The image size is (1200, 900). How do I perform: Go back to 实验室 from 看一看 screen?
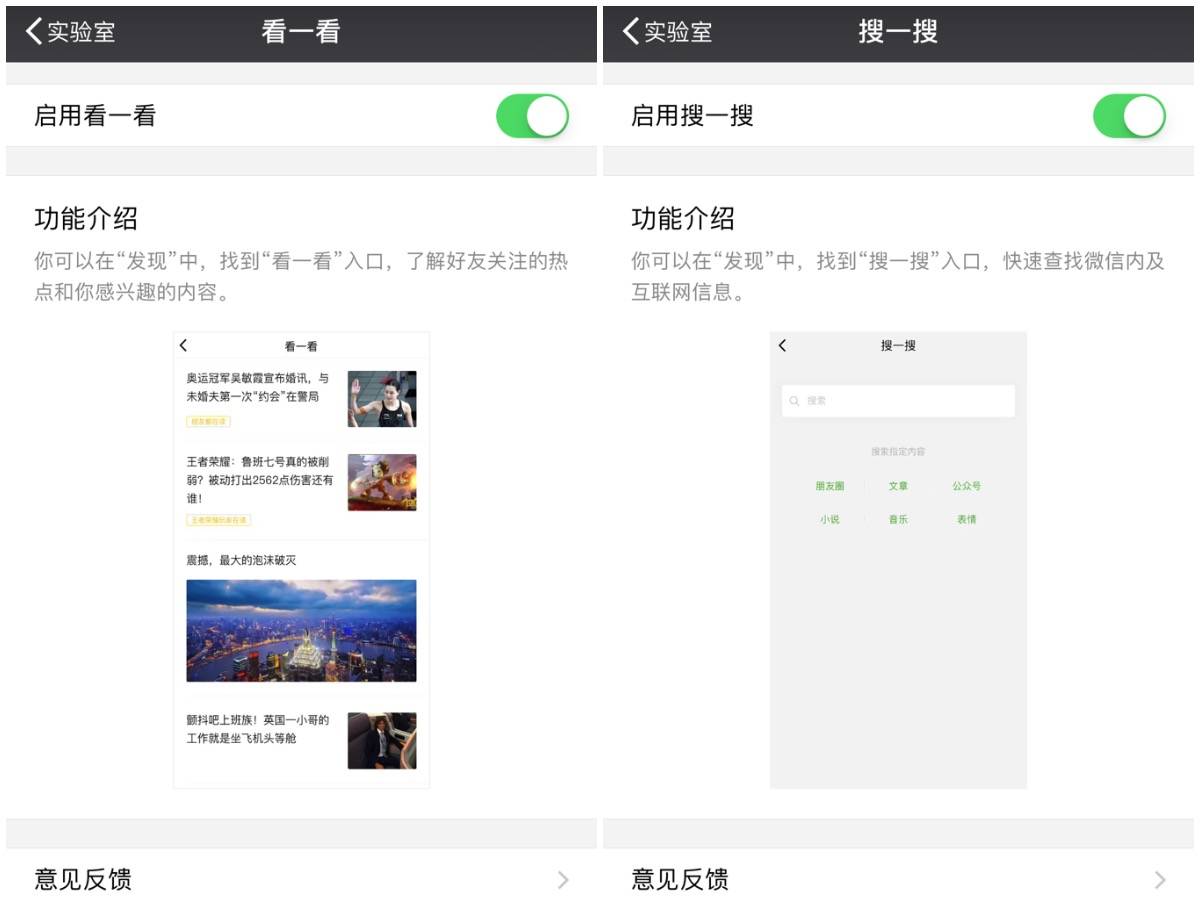point(70,31)
